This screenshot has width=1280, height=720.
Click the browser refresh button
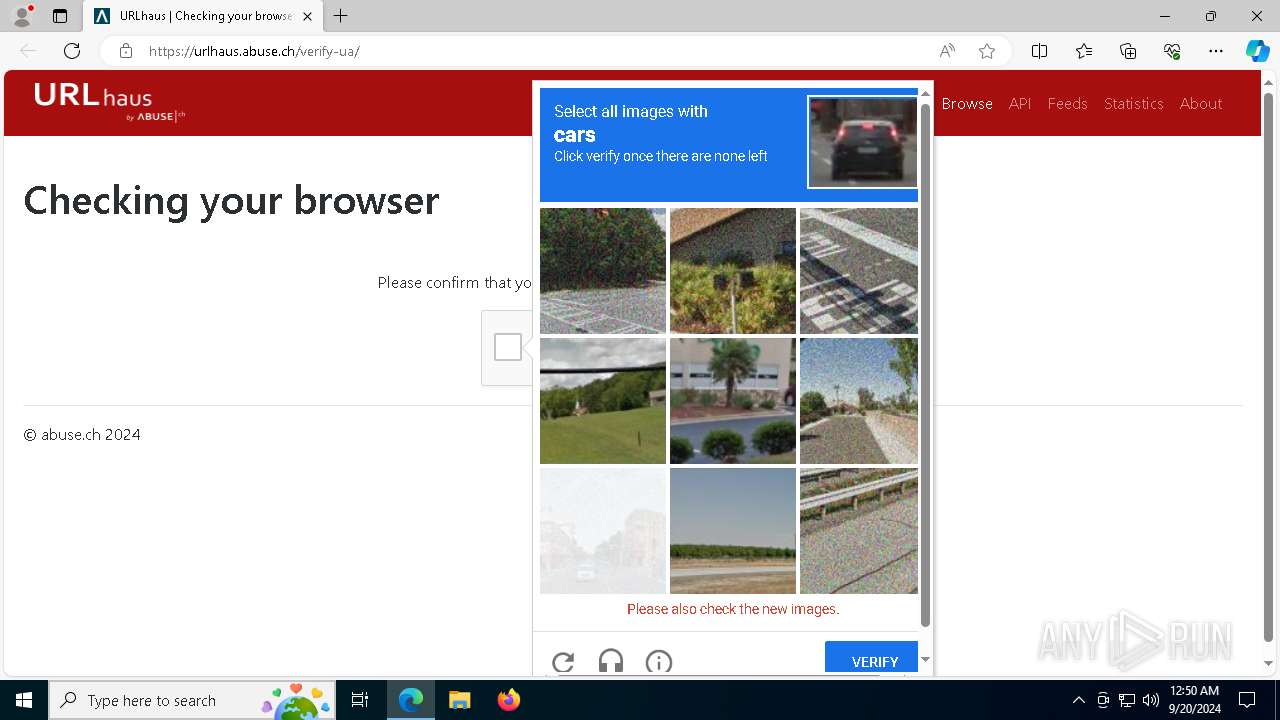point(72,51)
